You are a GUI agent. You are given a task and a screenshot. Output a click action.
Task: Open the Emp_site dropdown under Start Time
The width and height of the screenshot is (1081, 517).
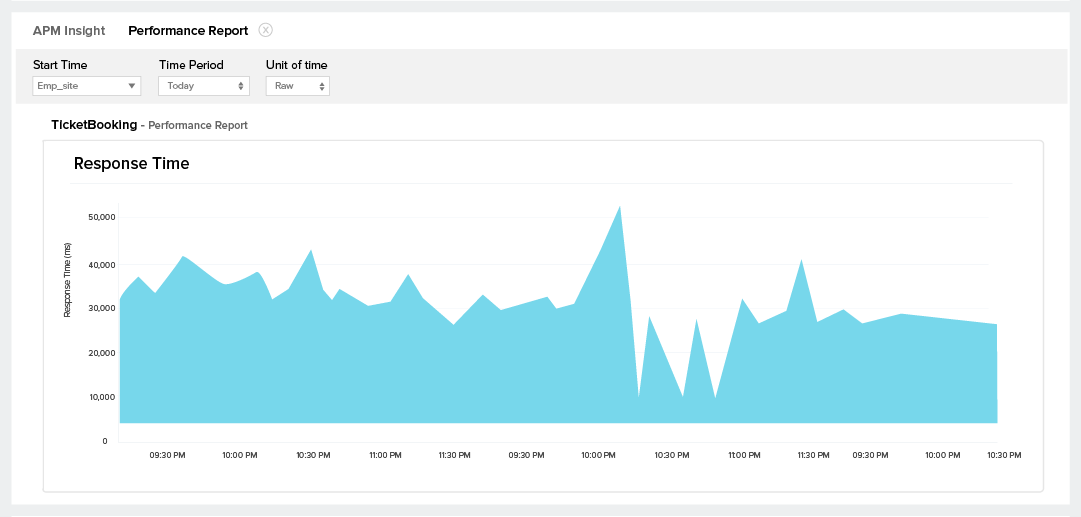pos(87,86)
